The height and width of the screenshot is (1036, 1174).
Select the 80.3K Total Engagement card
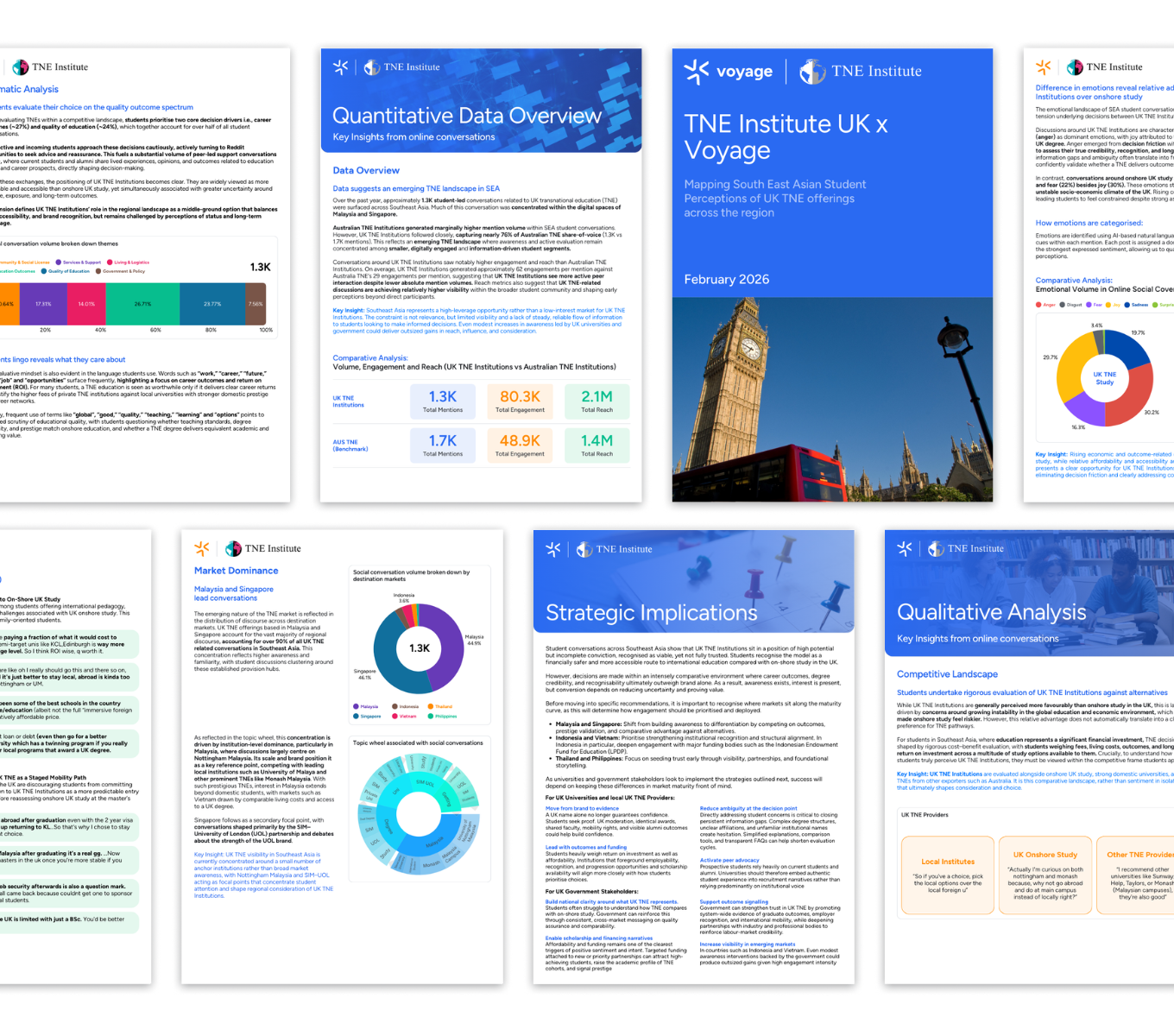coord(520,401)
